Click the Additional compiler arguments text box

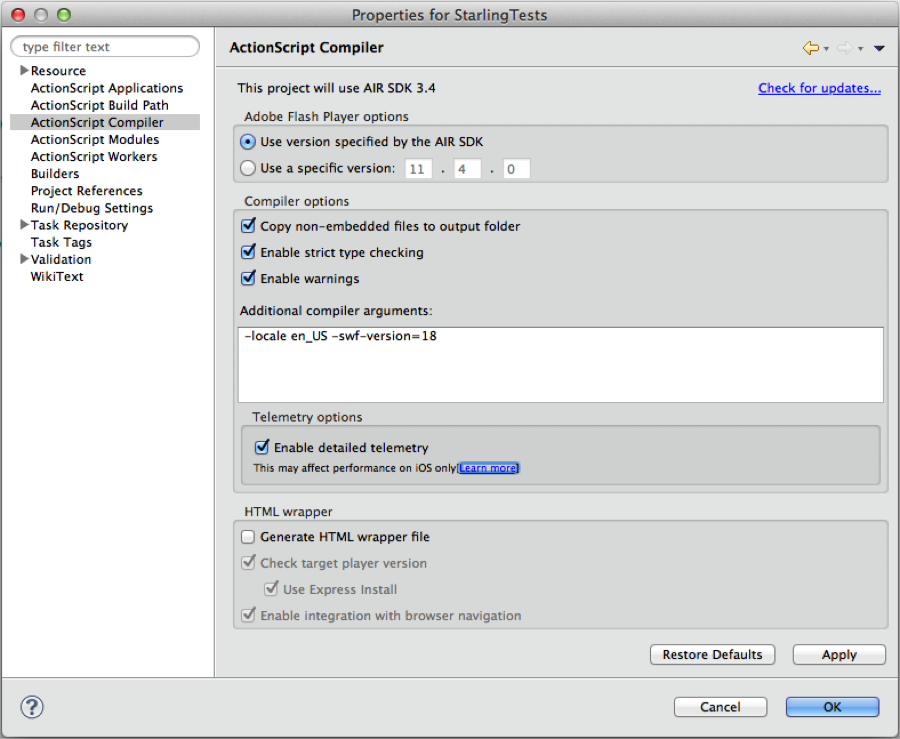pyautogui.click(x=561, y=364)
